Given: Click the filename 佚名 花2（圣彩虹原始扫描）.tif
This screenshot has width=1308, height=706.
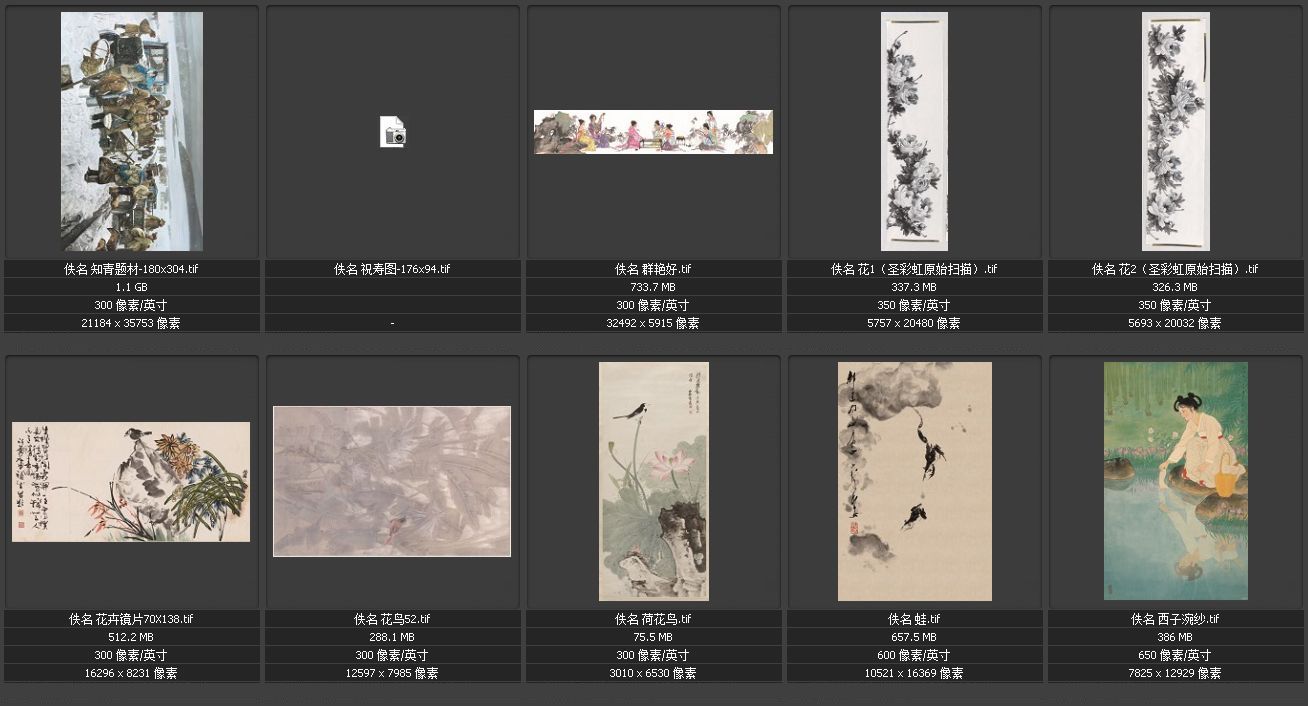Looking at the screenshot, I should [1175, 269].
